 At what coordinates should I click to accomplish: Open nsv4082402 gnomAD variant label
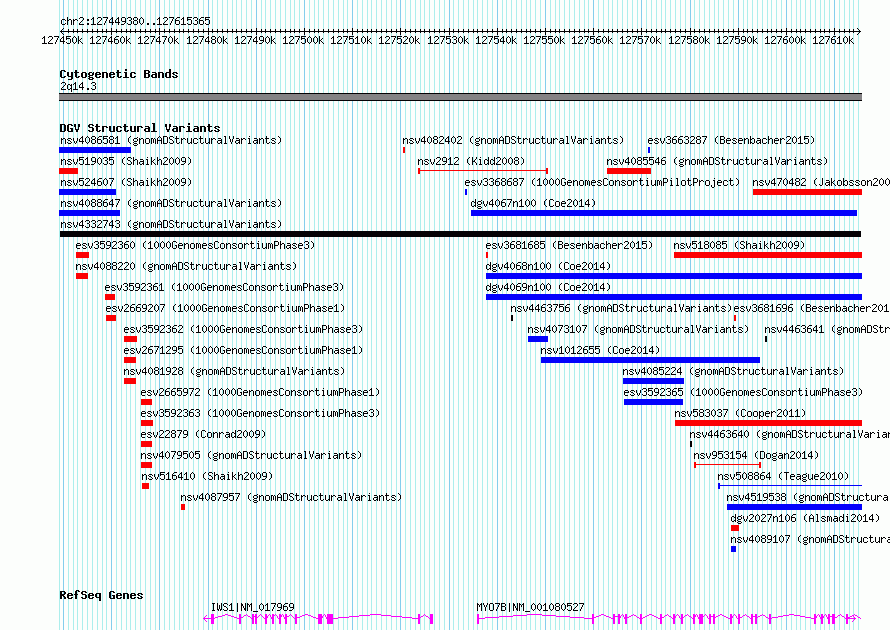point(513,140)
